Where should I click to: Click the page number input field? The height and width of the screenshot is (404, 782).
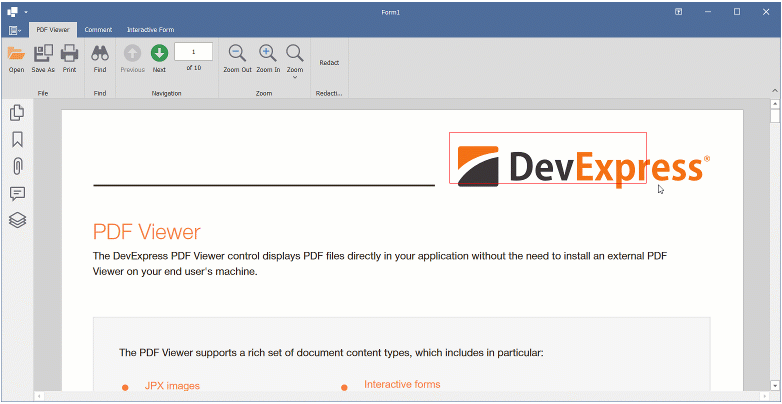tap(193, 51)
